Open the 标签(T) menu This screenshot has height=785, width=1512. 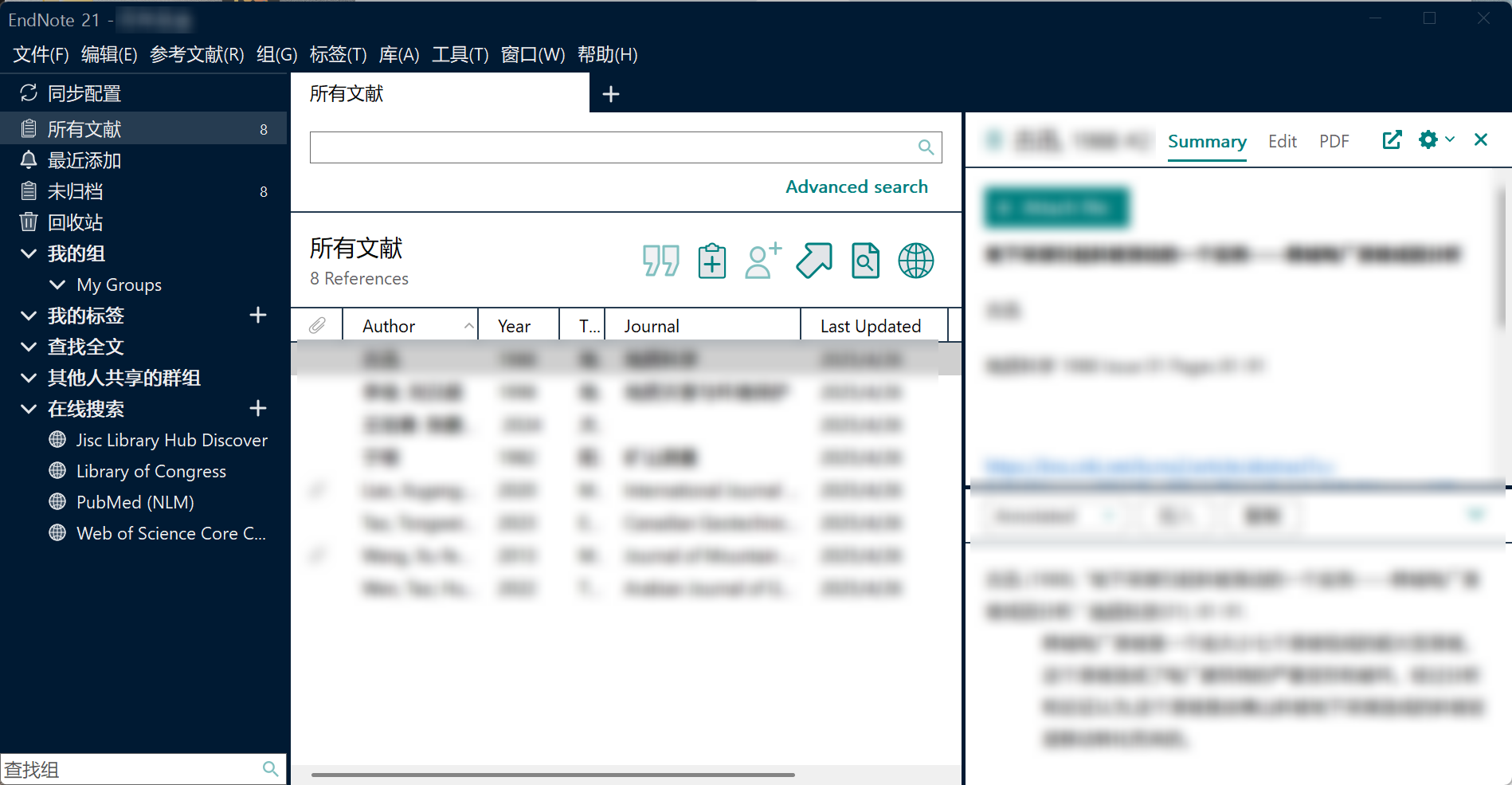click(338, 54)
